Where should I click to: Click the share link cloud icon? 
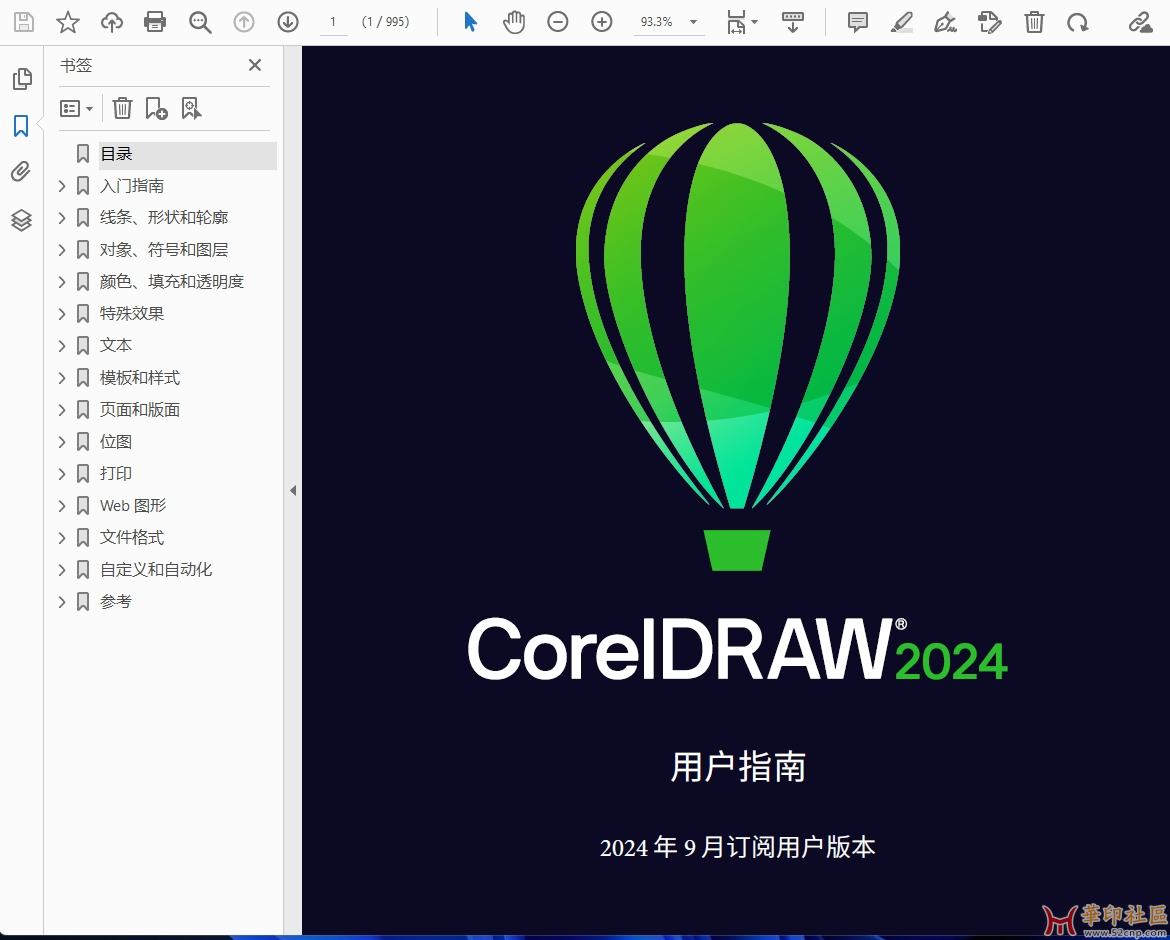[1140, 22]
